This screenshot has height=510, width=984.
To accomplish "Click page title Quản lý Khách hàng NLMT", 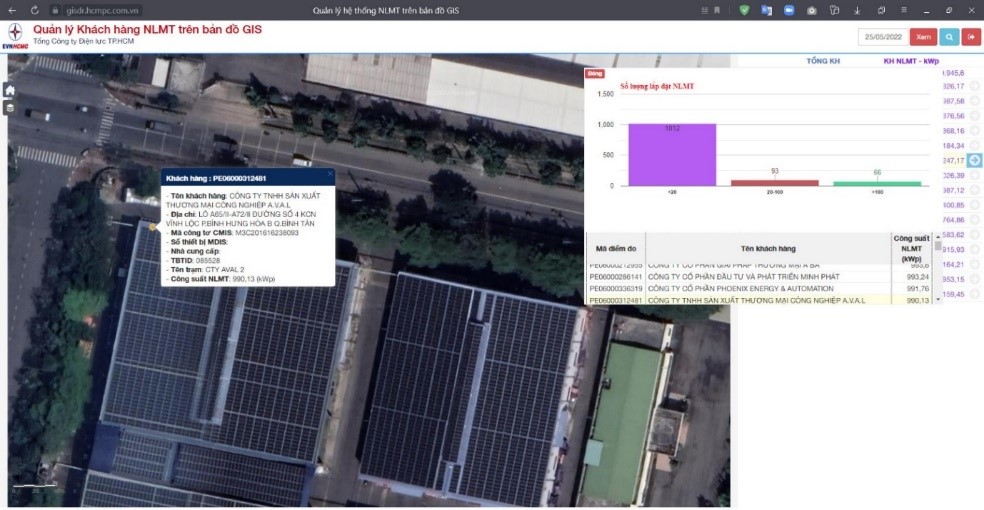I will 147,29.
